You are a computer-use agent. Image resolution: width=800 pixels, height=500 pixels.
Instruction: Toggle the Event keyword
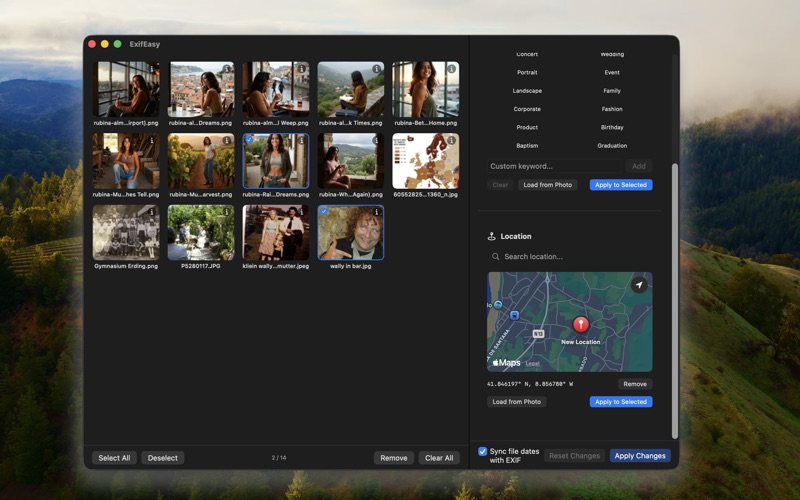[x=612, y=72]
